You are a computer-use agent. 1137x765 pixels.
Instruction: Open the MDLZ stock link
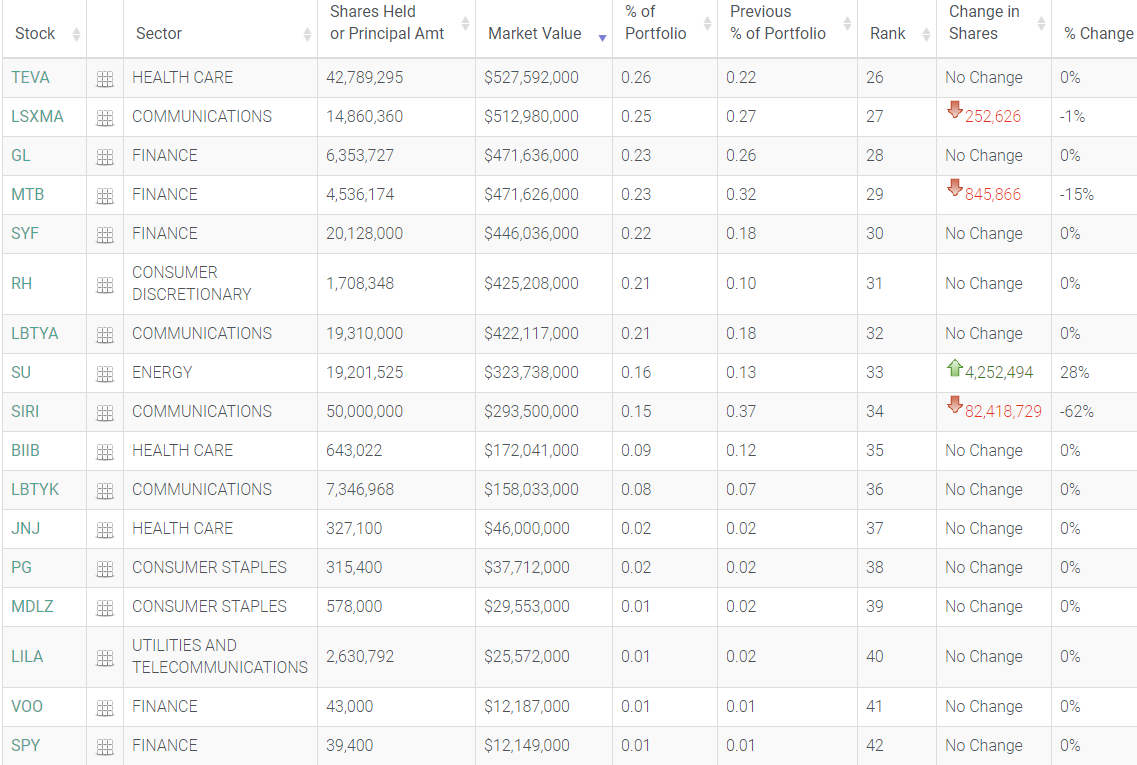33,607
